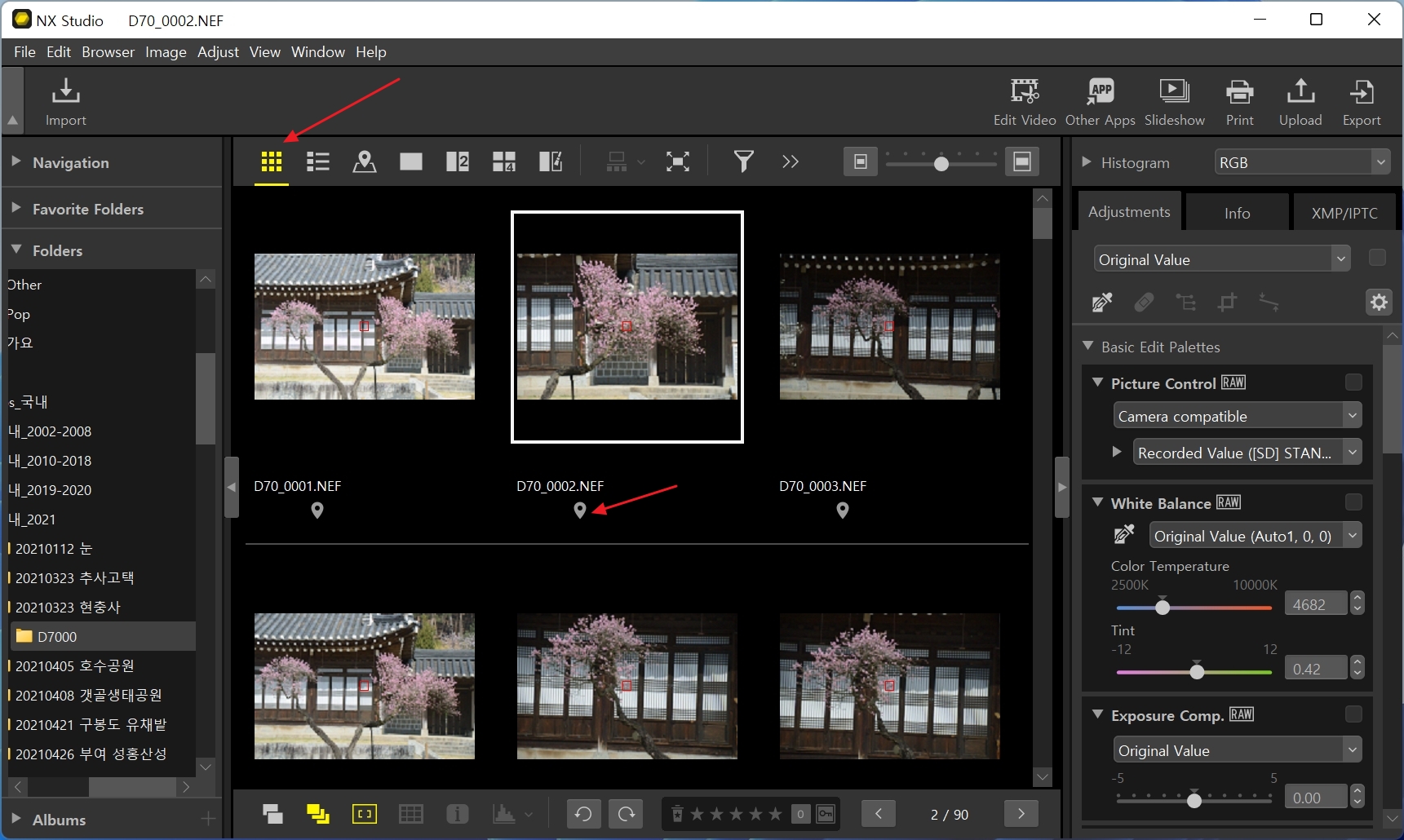Click the Color Temperature slider handle
Viewport: 1404px width, 840px height.
[x=1163, y=607]
